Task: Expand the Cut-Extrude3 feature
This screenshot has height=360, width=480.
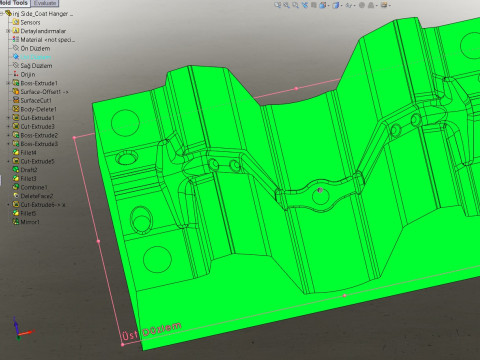Action: tap(8, 126)
